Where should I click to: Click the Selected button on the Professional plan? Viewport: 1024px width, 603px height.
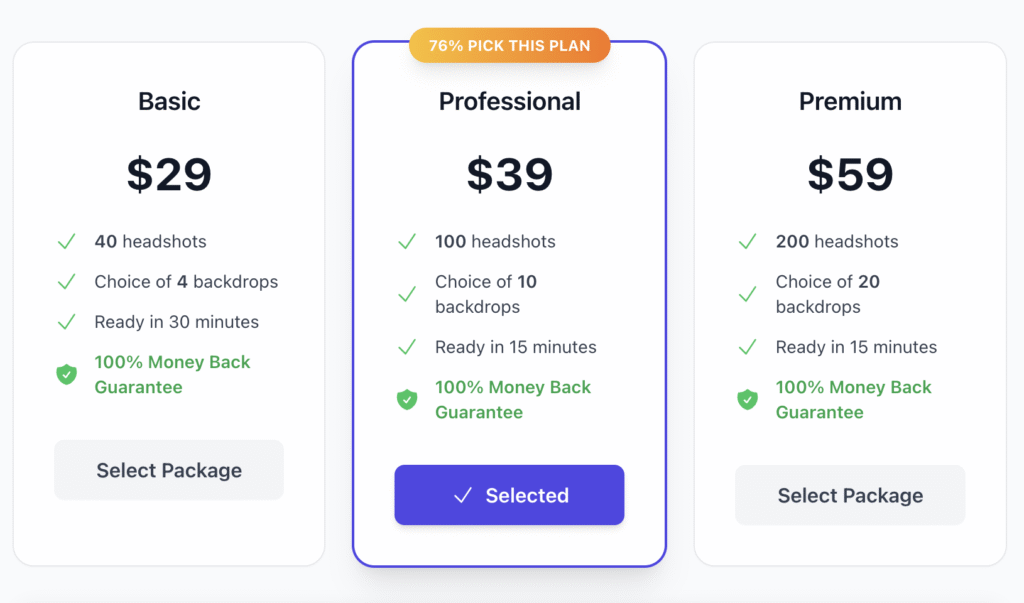tap(509, 495)
